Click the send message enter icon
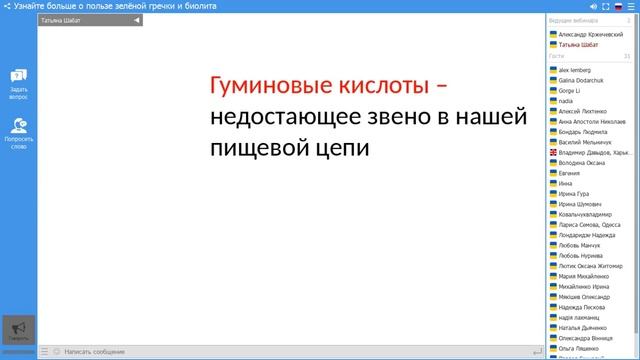Image resolution: width=640 pixels, height=360 pixels. 538,351
